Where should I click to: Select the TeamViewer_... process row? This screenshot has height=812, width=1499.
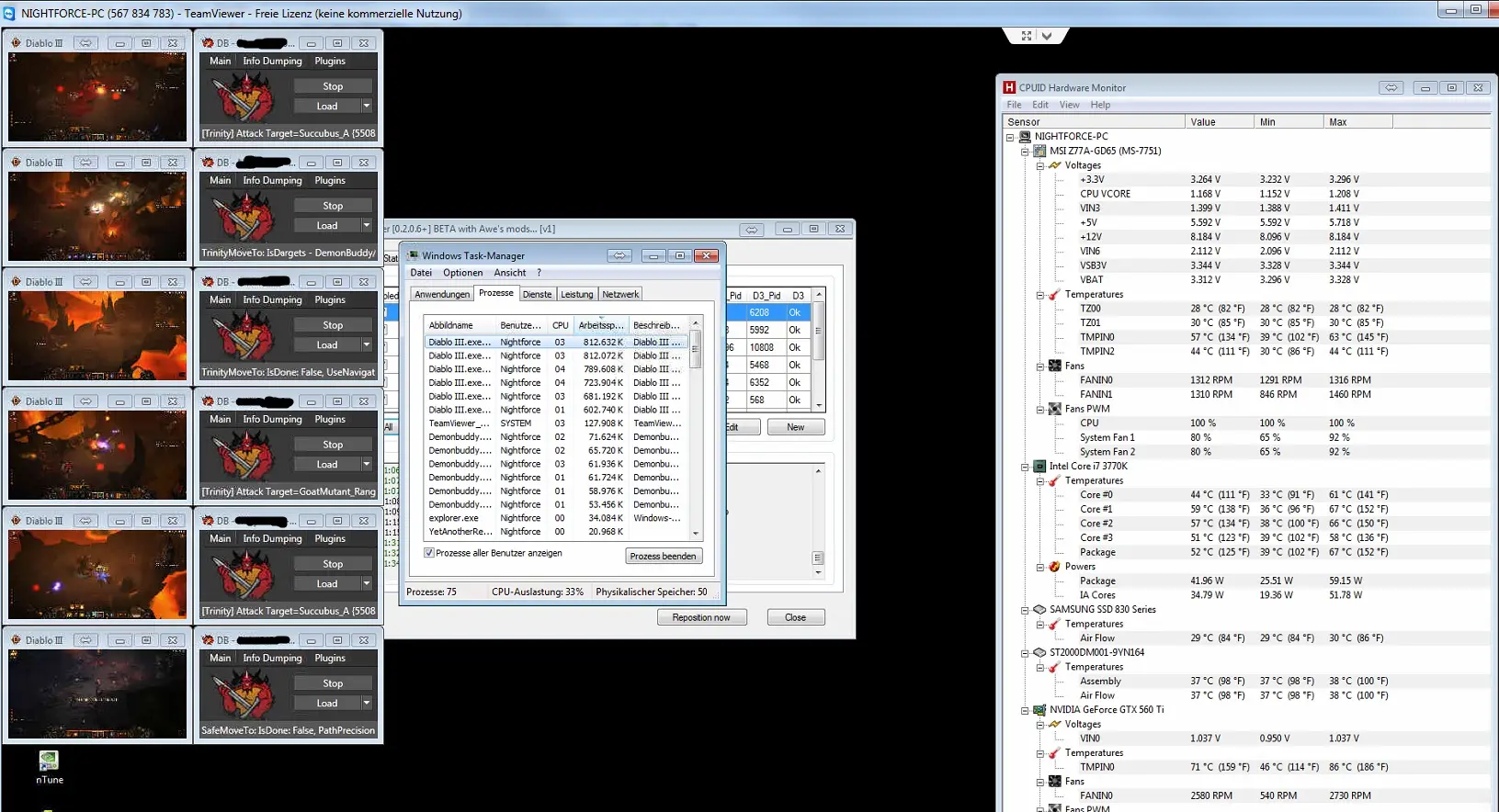coord(555,423)
